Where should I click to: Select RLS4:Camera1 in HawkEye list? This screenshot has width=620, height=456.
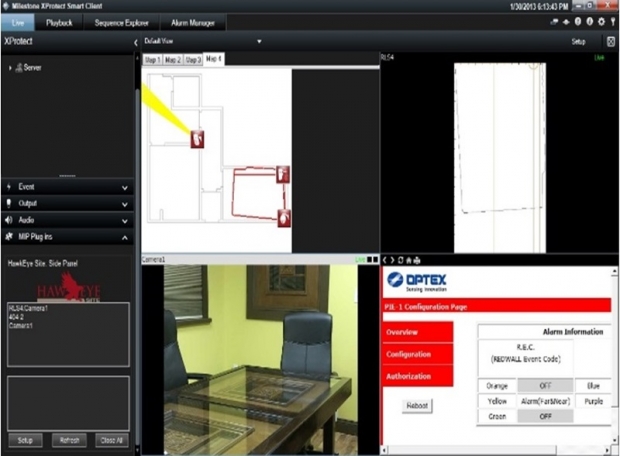[28, 308]
